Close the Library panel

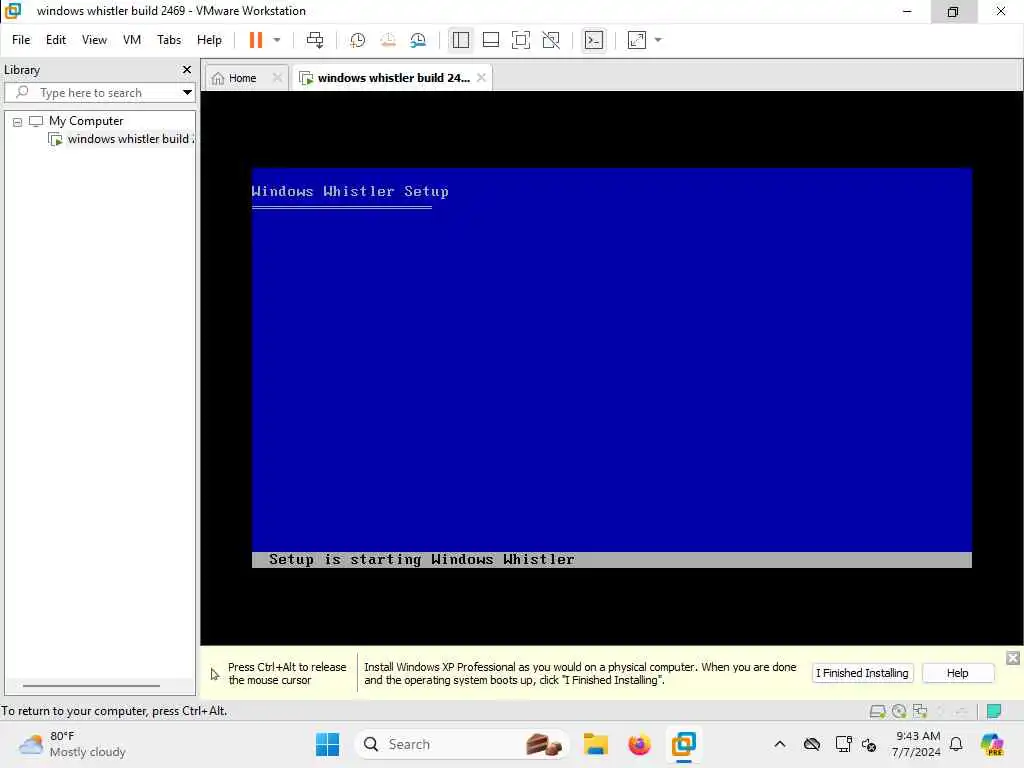(x=187, y=69)
